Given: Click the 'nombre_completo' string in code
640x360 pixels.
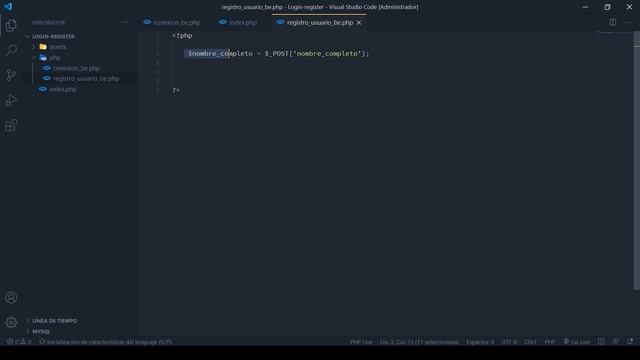Looking at the screenshot, I should (x=327, y=53).
